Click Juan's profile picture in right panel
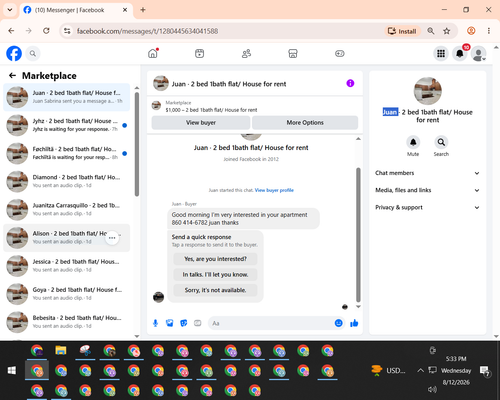 [428, 91]
